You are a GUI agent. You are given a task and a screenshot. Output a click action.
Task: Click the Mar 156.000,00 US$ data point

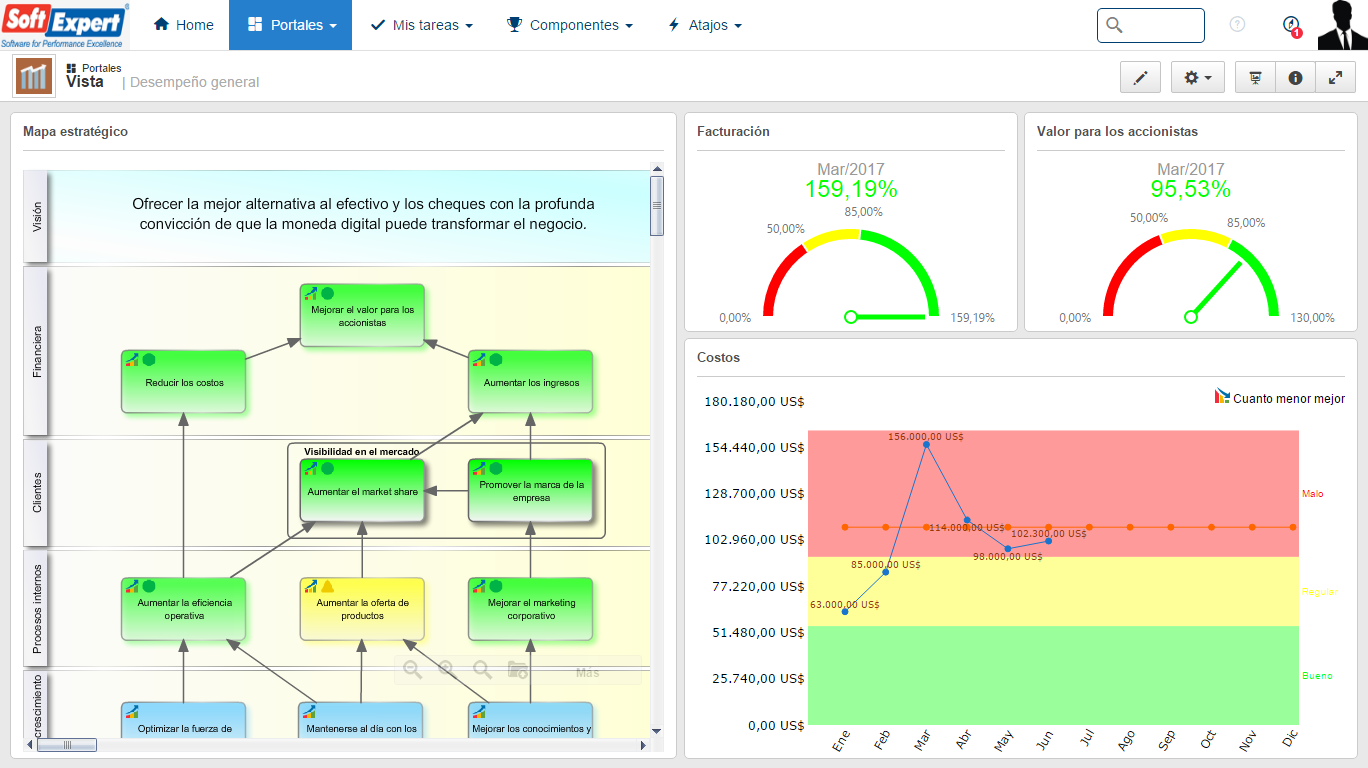[x=926, y=444]
